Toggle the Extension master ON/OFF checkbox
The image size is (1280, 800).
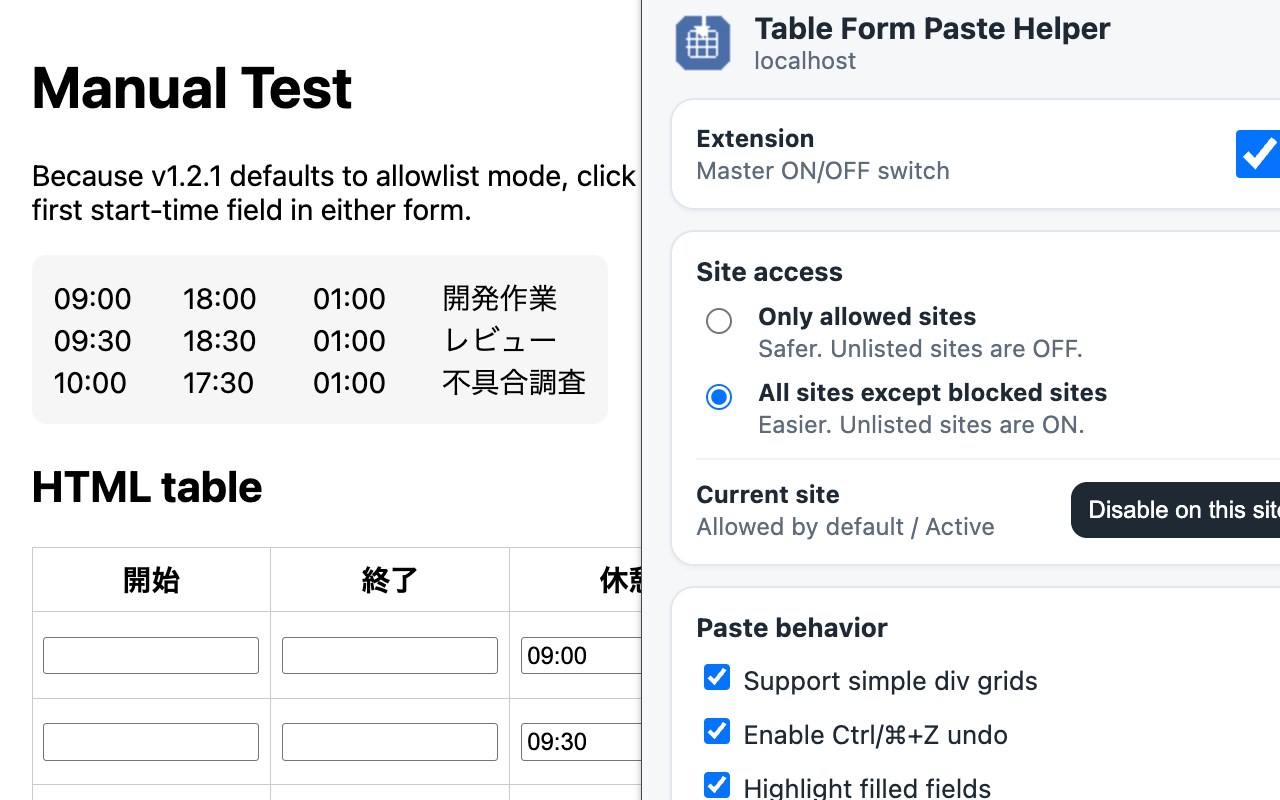click(x=1258, y=154)
